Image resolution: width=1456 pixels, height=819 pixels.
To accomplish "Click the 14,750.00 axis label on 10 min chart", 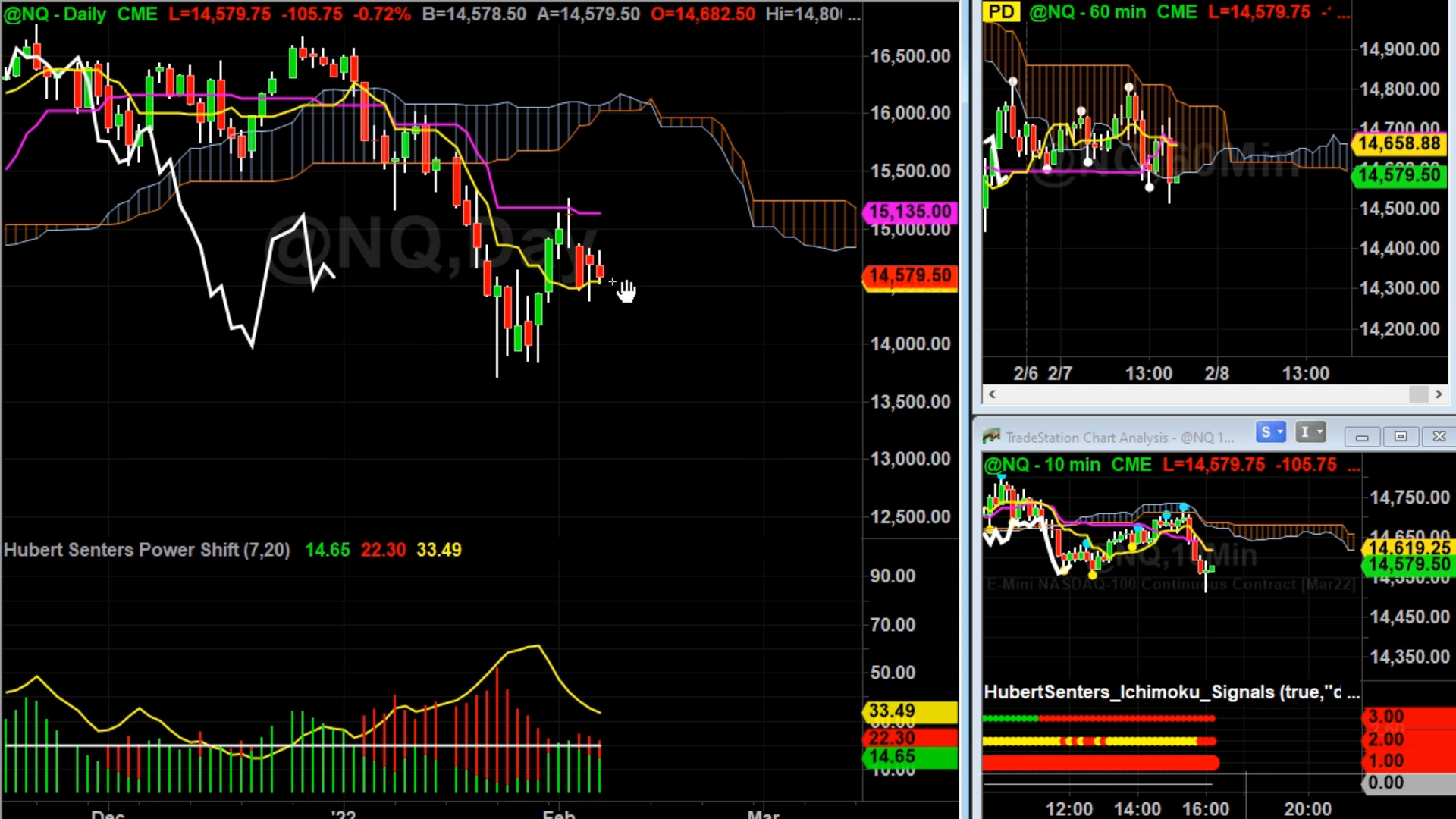I will click(1410, 498).
